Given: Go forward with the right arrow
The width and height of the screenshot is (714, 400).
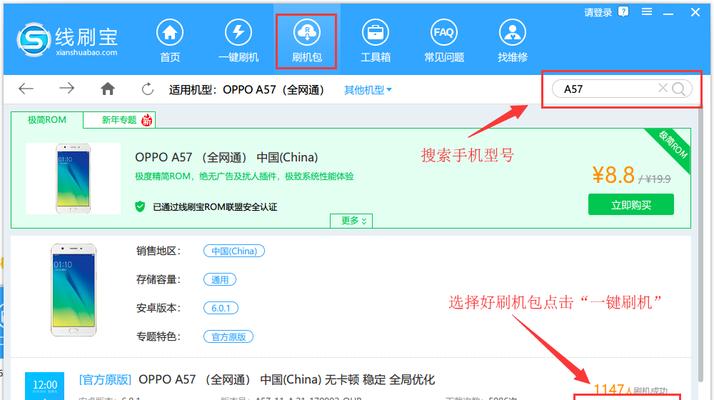Looking at the screenshot, I should [66, 88].
